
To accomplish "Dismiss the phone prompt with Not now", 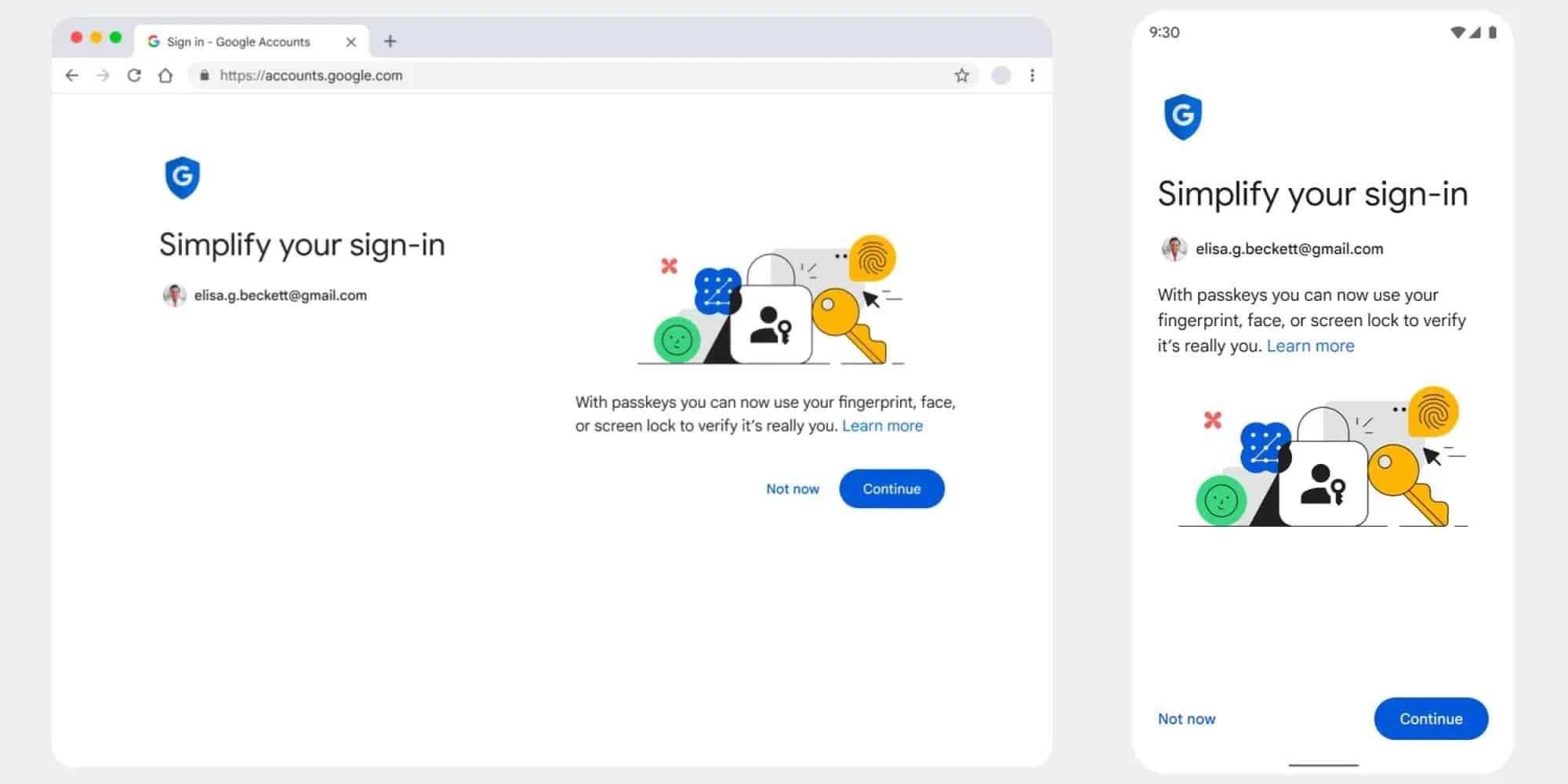I will point(1186,718).
